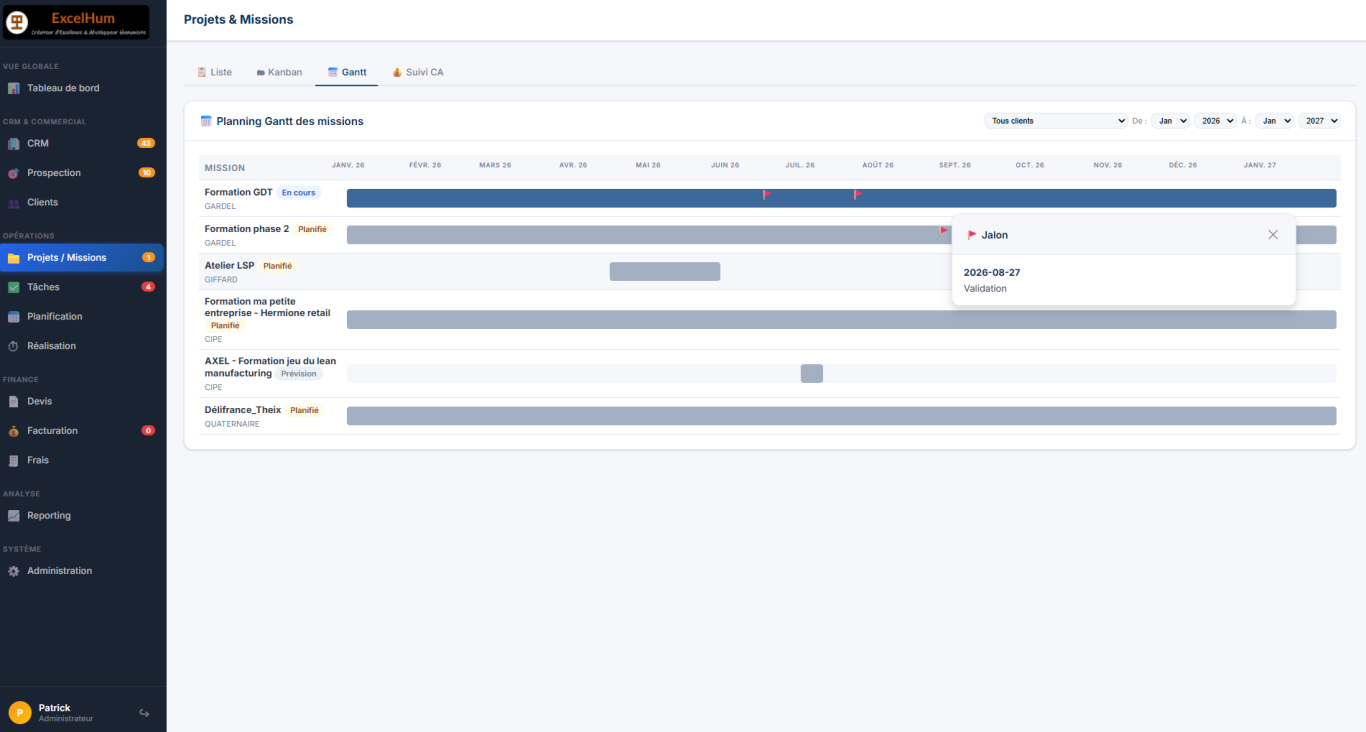Open Tableau de bord in sidebar
The image size is (1366, 732).
click(x=82, y=88)
